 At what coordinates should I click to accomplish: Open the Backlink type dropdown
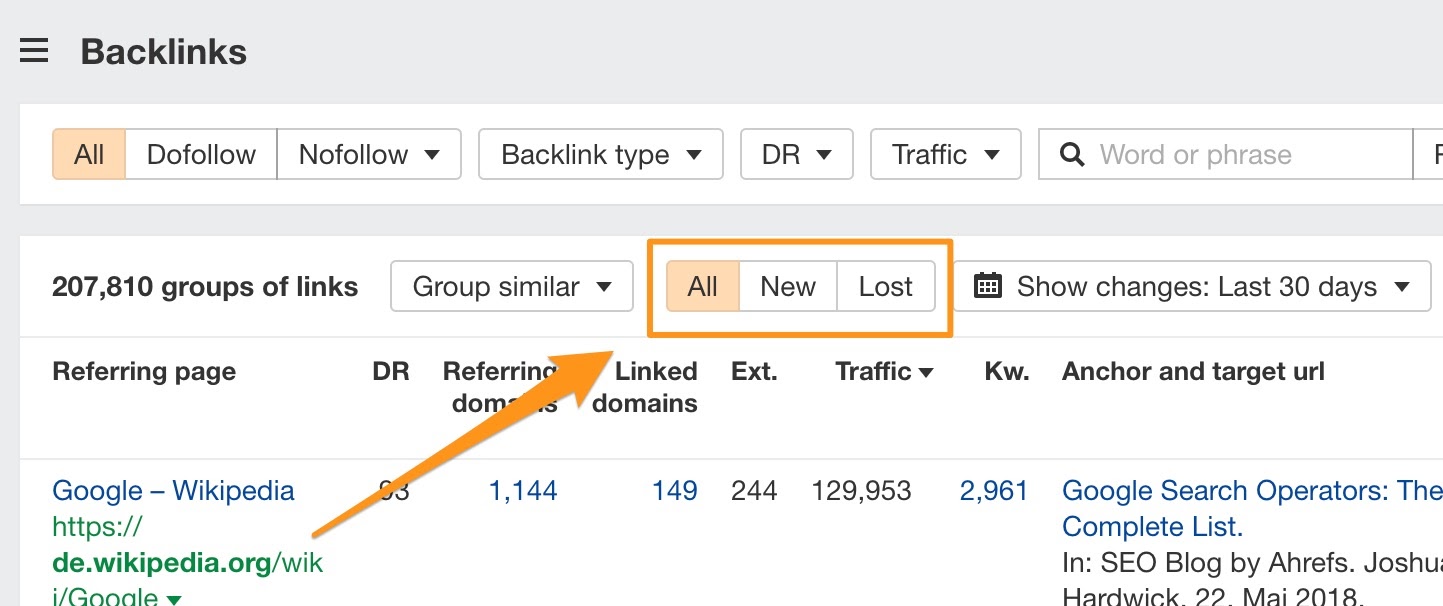coord(600,155)
